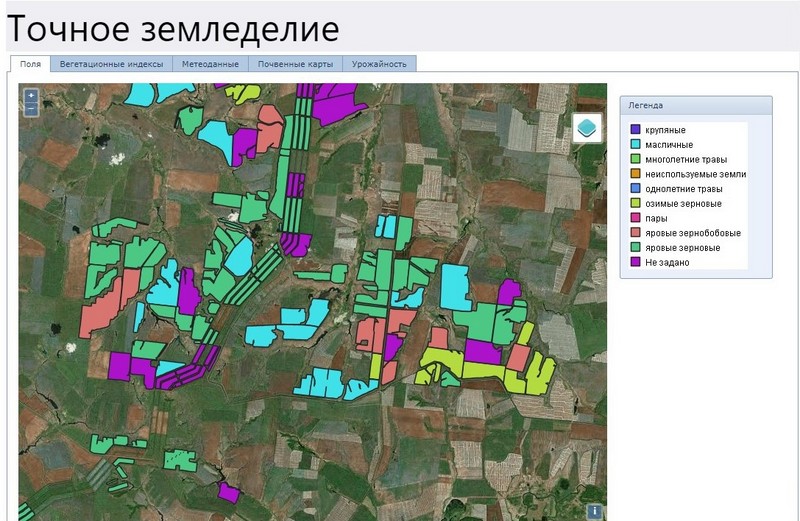Click the озимые зерновые legend swatch
800x521 pixels.
click(635, 203)
